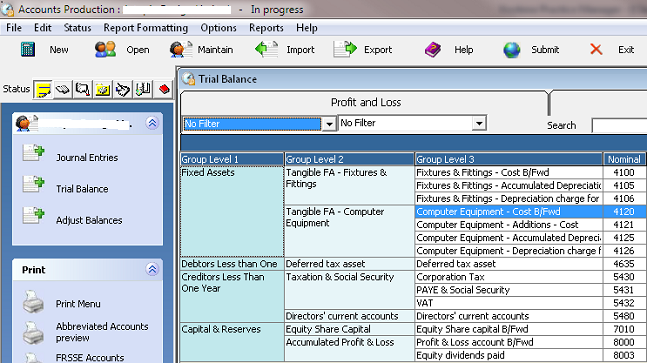Click the Group Level 1 column header
This screenshot has height=363, width=647.
(232, 159)
